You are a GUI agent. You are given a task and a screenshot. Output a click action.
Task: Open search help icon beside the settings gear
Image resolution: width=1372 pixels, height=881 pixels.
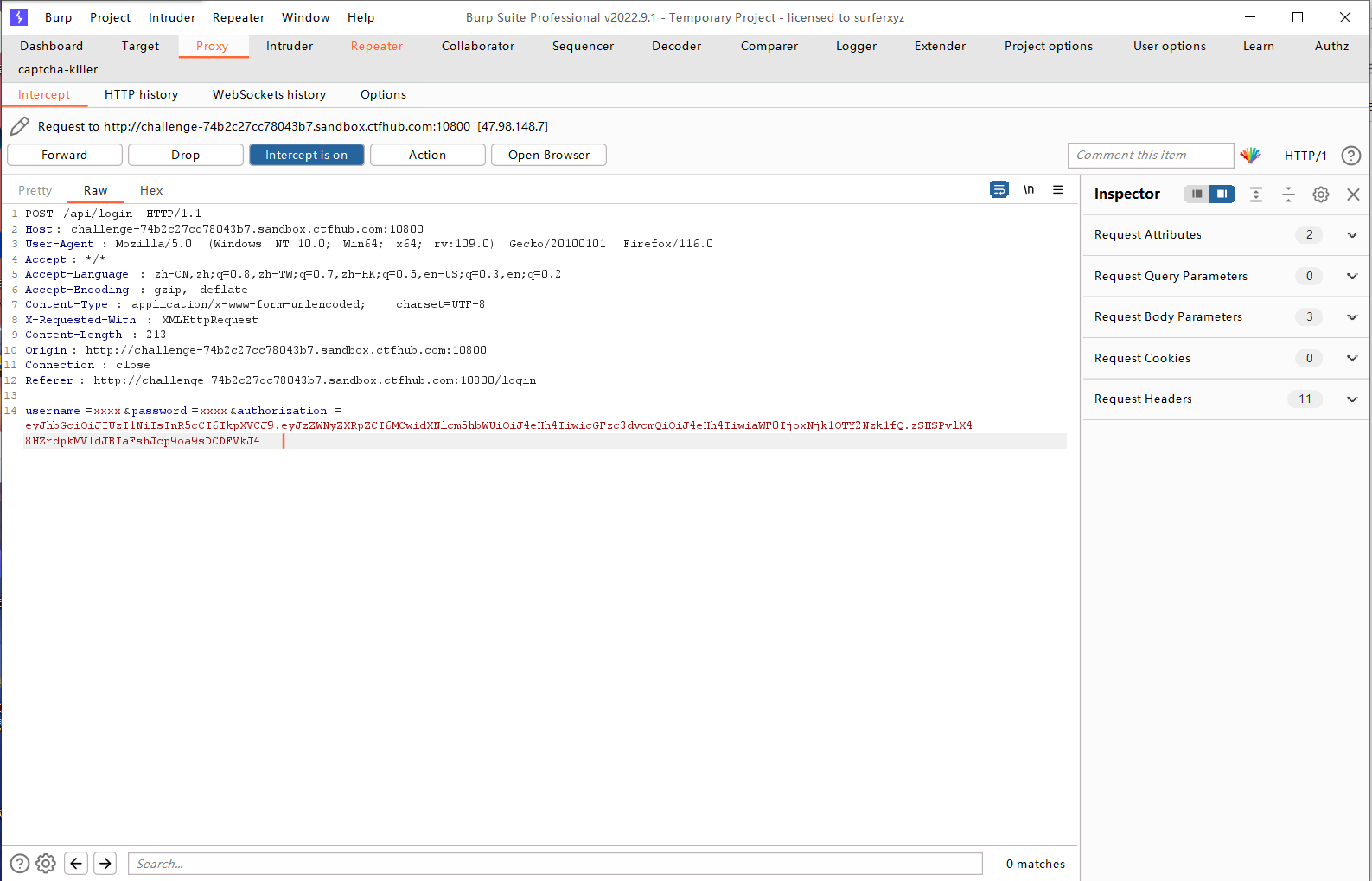(20, 863)
